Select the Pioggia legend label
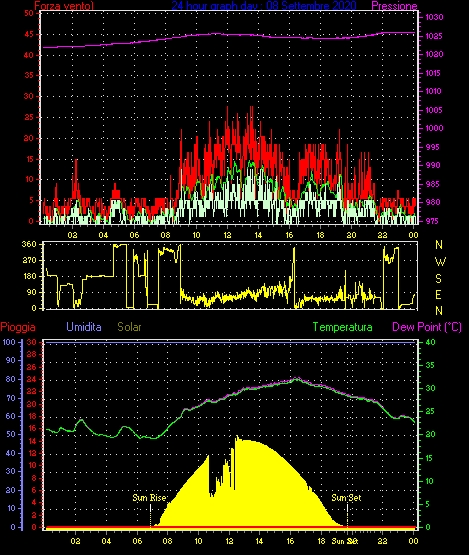 coord(18,327)
